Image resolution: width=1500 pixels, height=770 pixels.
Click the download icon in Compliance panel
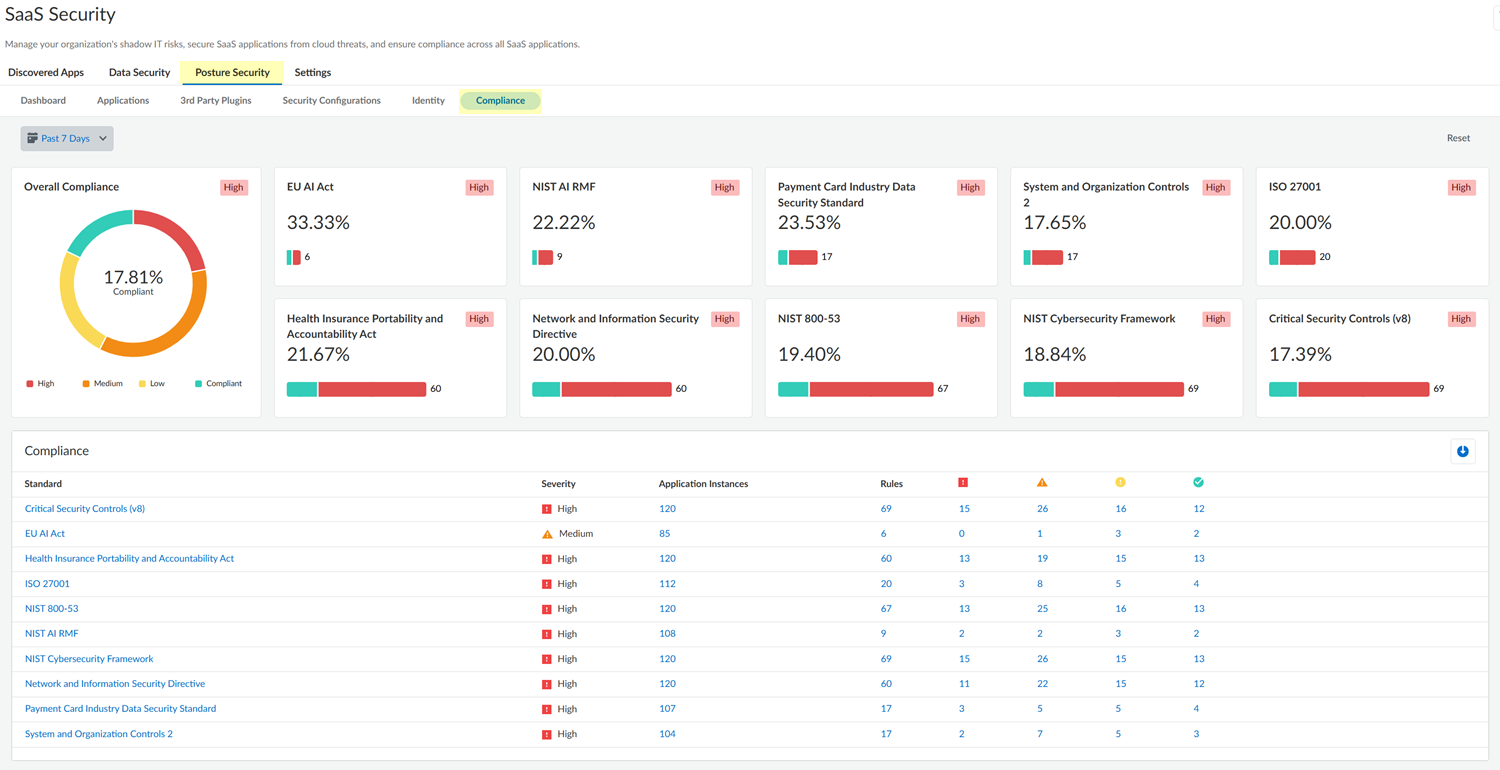tap(1462, 451)
